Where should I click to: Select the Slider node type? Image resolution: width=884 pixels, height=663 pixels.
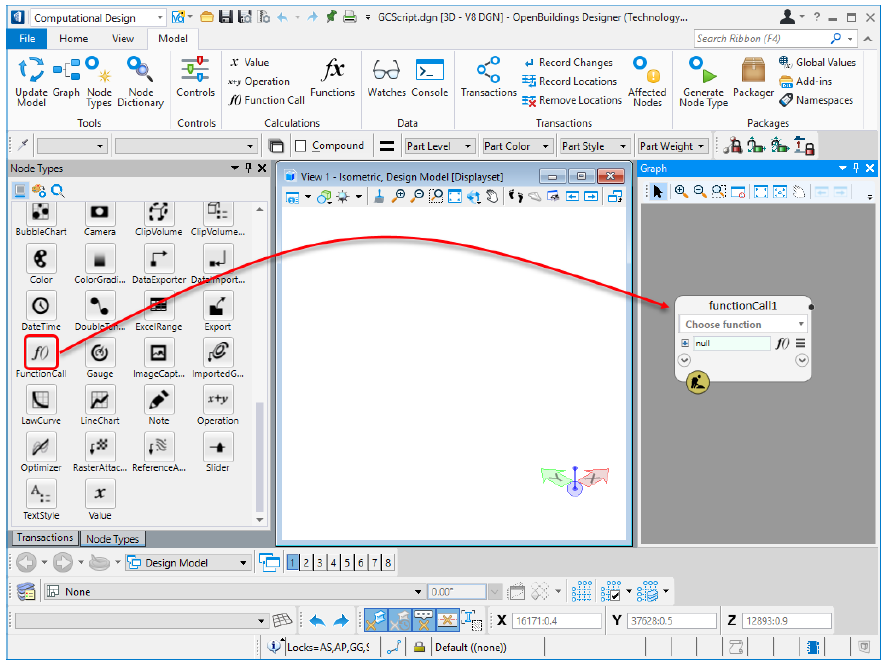[x=218, y=452]
